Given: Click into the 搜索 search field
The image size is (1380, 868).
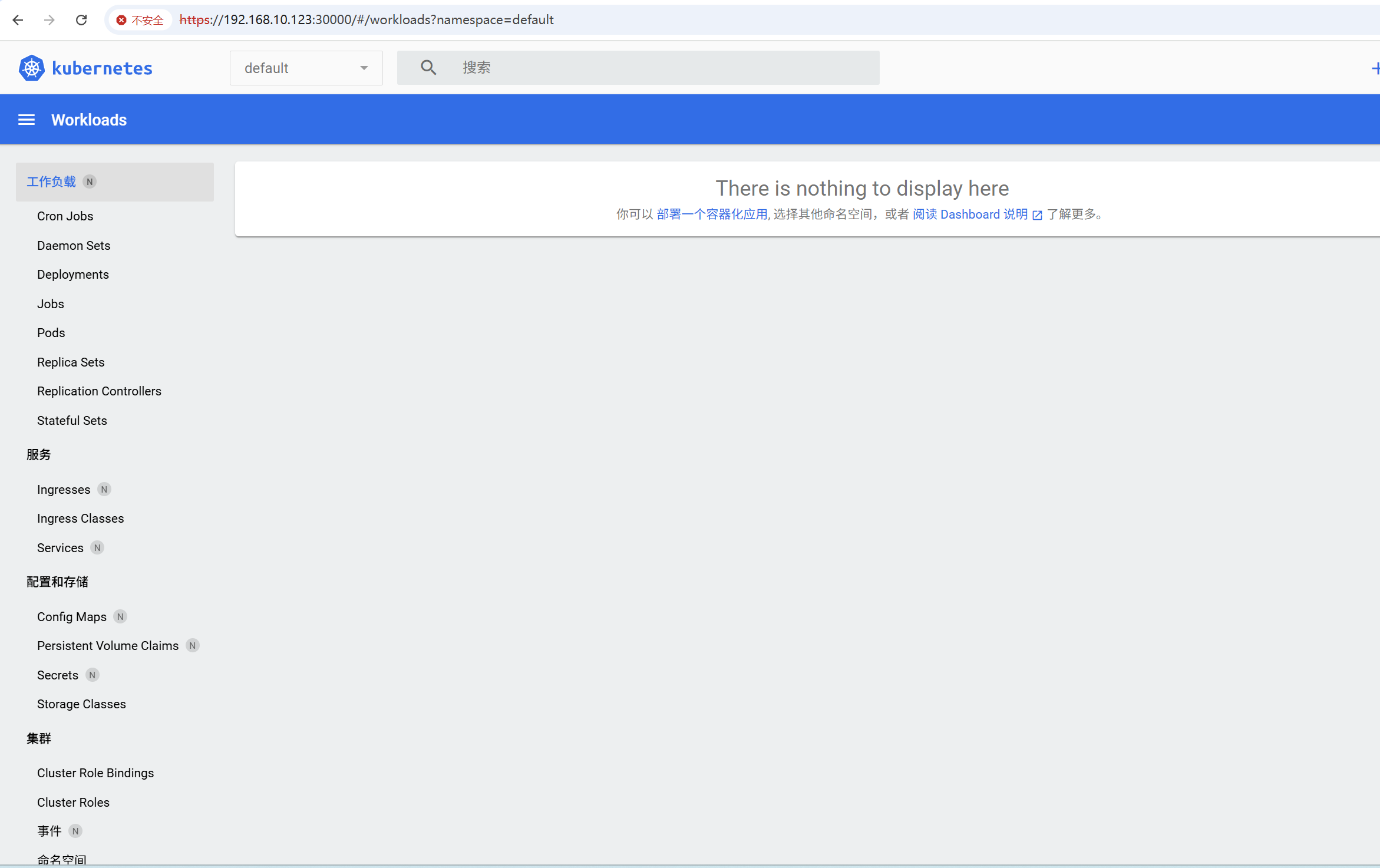Looking at the screenshot, I should [x=660, y=68].
